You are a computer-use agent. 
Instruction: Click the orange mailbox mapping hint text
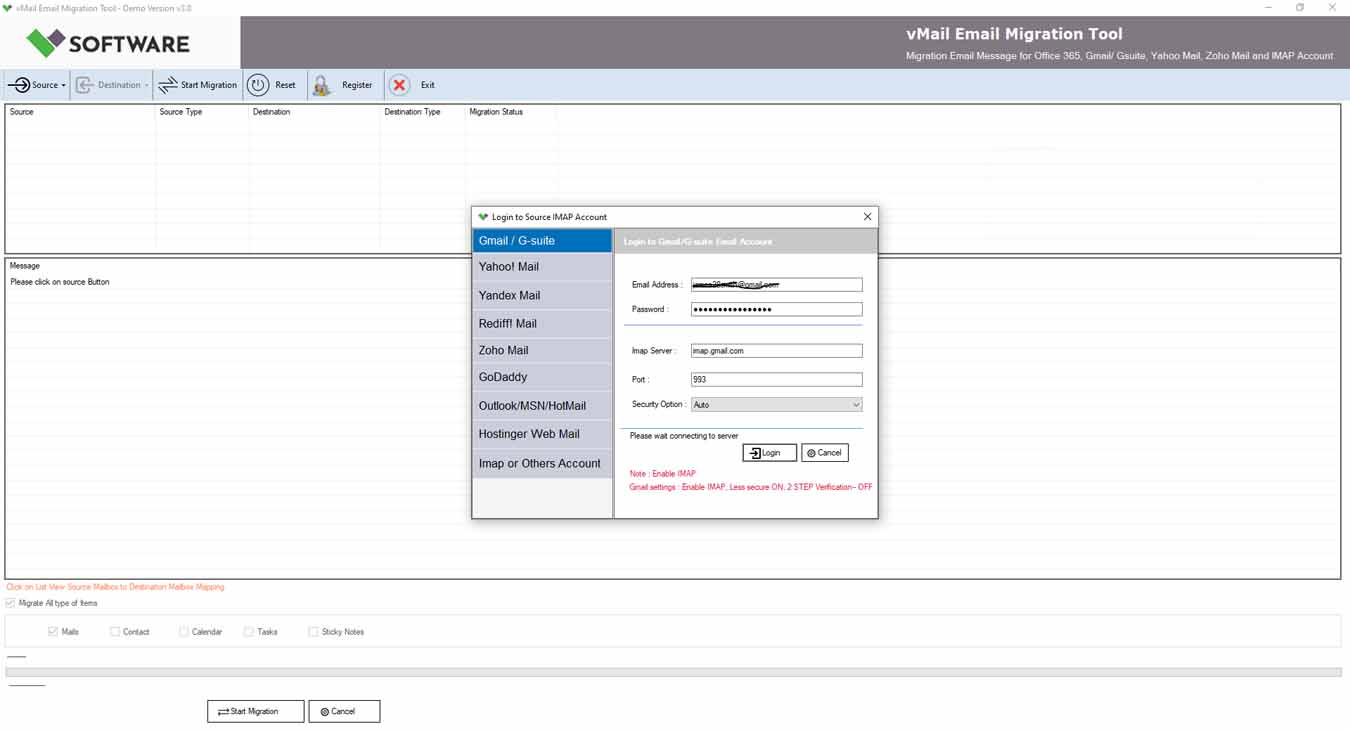pos(115,587)
